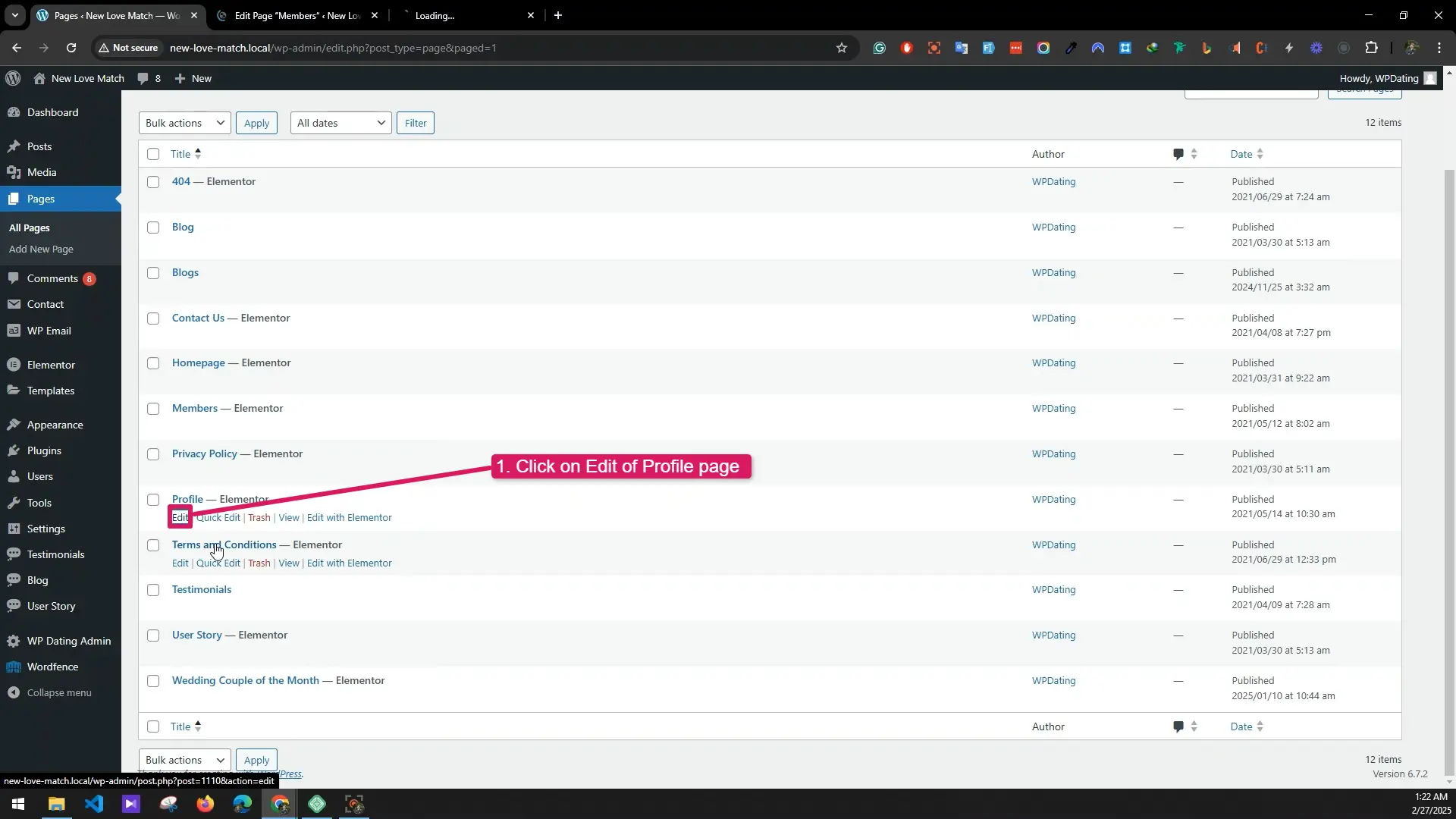1456x819 pixels.
Task: Check the Privacy Policy page checkbox
Action: [153, 454]
